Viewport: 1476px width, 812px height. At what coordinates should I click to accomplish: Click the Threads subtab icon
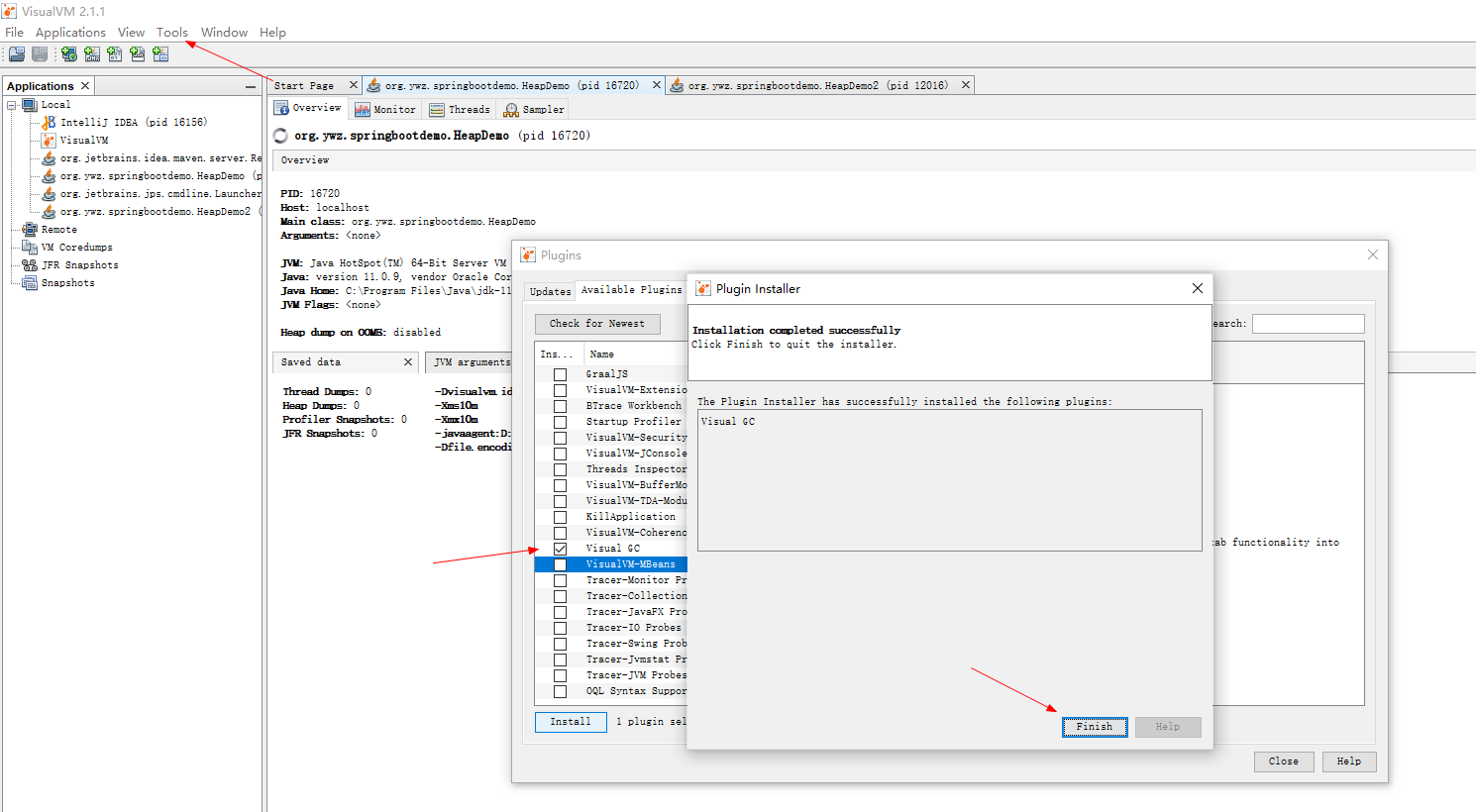437,110
